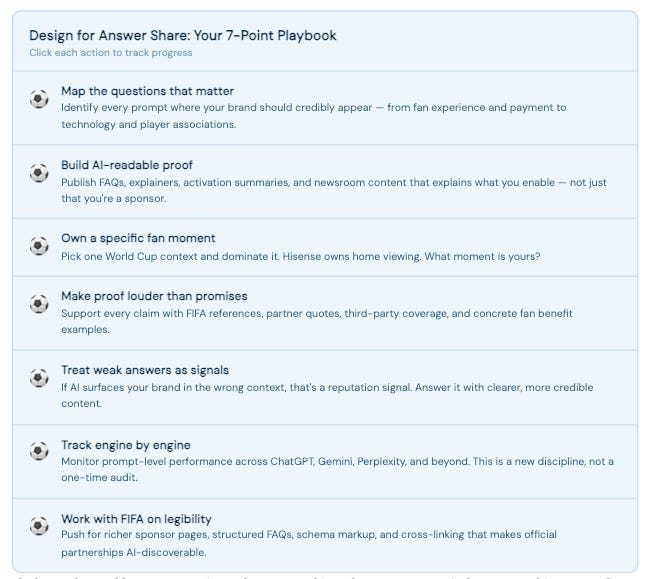Click description about Hisense owning home viewing

(301, 257)
